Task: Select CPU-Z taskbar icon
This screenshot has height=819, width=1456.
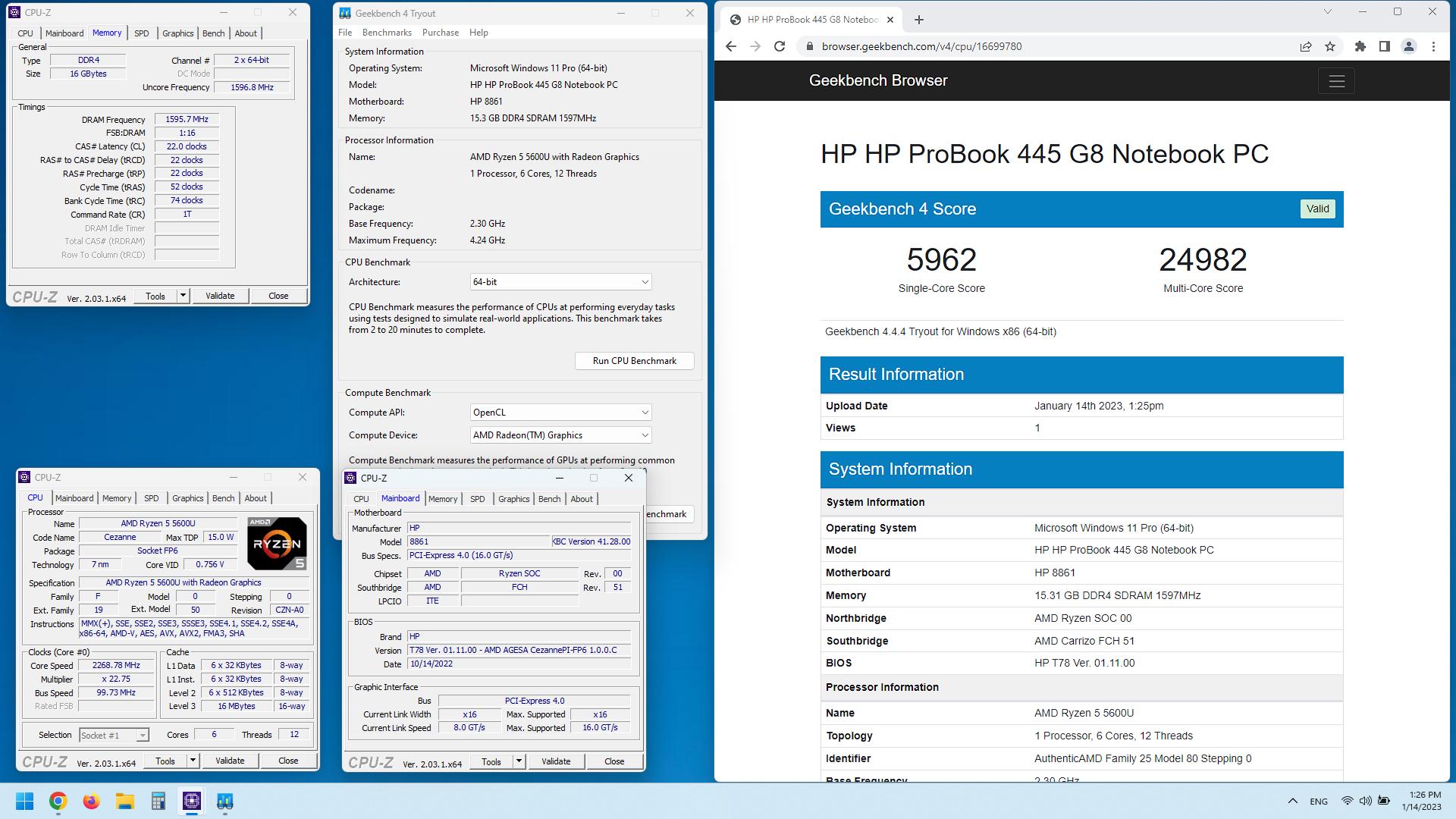Action: click(191, 801)
